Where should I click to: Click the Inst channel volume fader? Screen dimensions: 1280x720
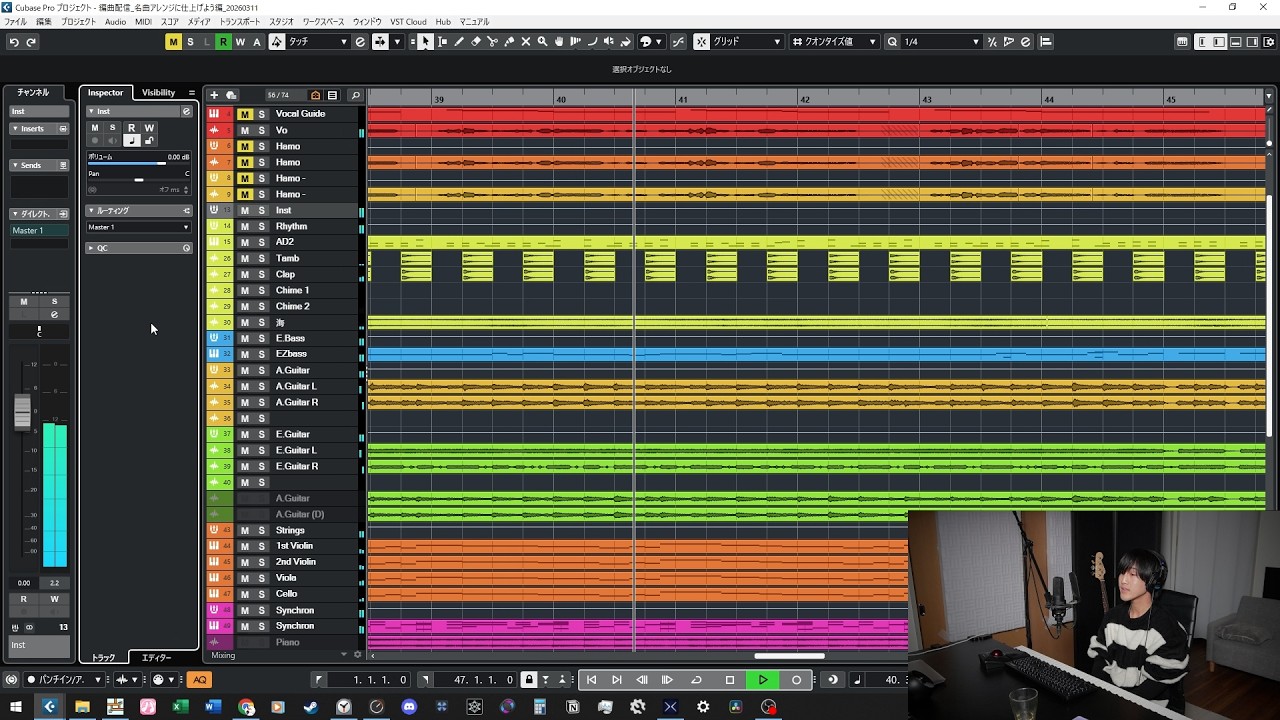[22, 411]
